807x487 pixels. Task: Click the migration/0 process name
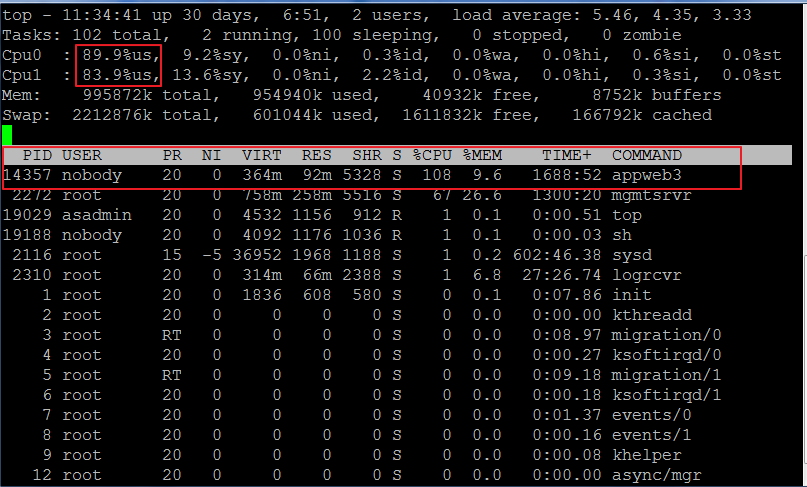(x=666, y=335)
